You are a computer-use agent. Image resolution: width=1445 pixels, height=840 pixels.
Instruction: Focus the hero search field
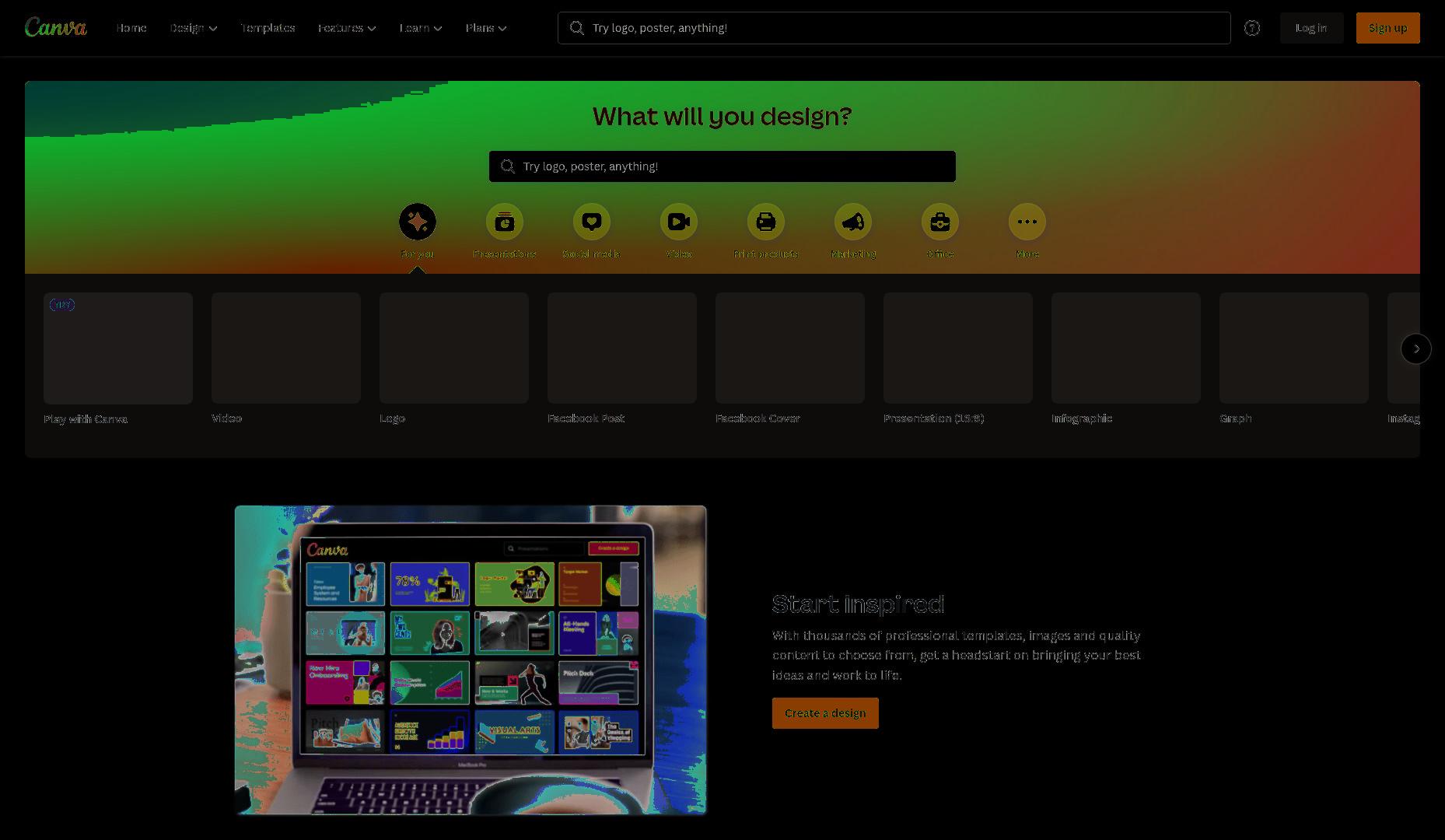click(722, 166)
